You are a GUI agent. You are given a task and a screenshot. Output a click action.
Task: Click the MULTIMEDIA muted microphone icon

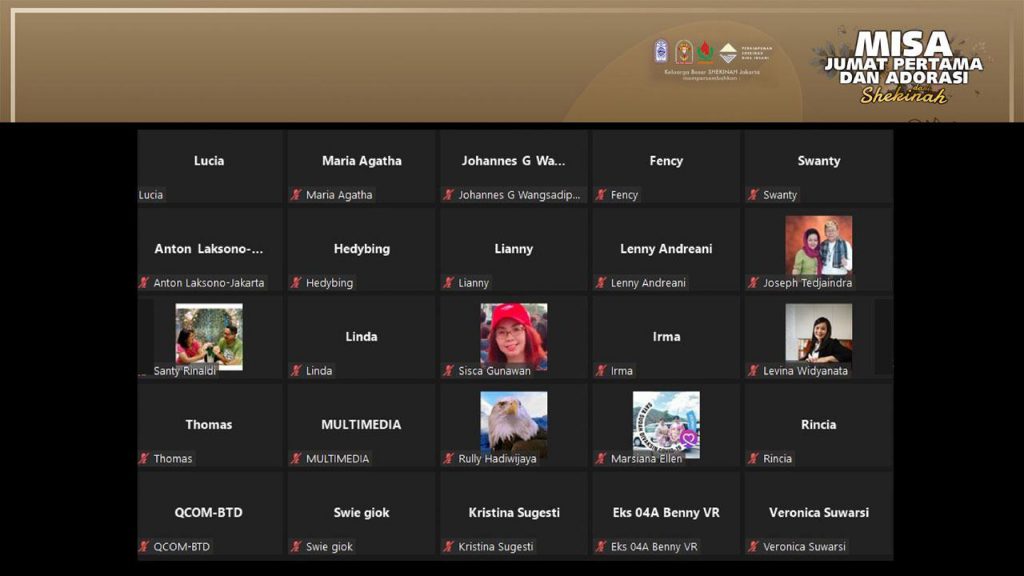[296, 459]
